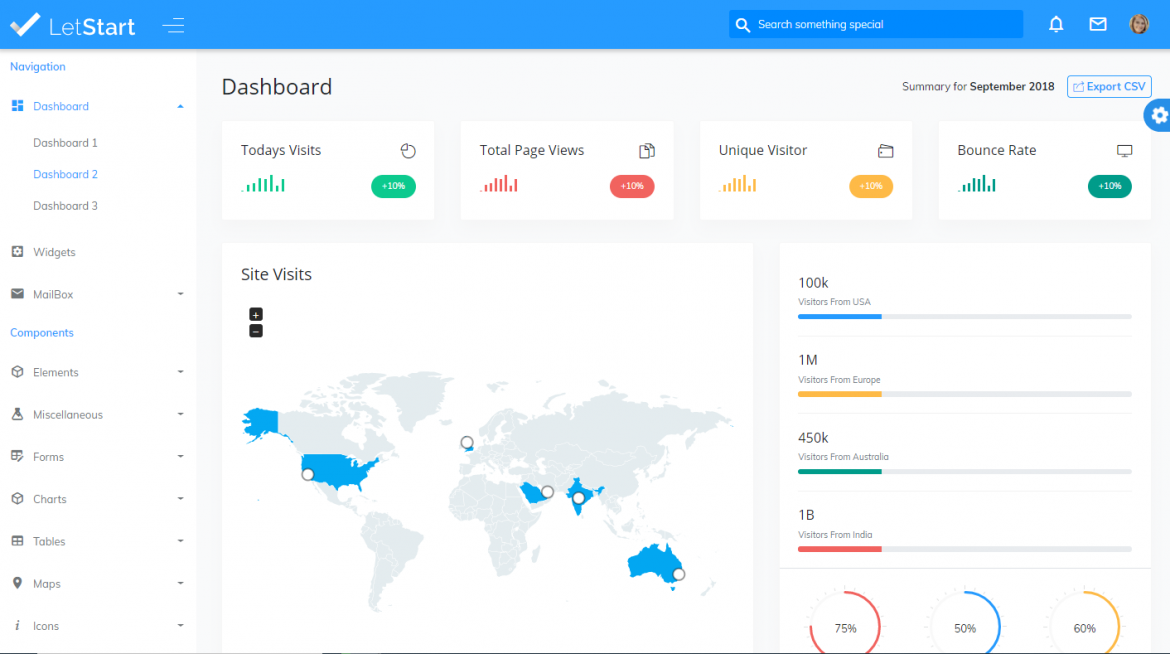The height and width of the screenshot is (654, 1170).
Task: Zoom in on the map
Action: (256, 314)
